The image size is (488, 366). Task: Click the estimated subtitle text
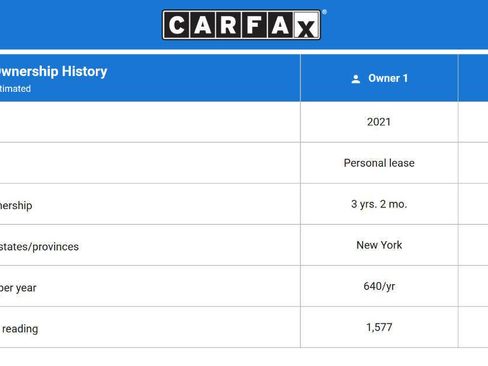(15, 89)
